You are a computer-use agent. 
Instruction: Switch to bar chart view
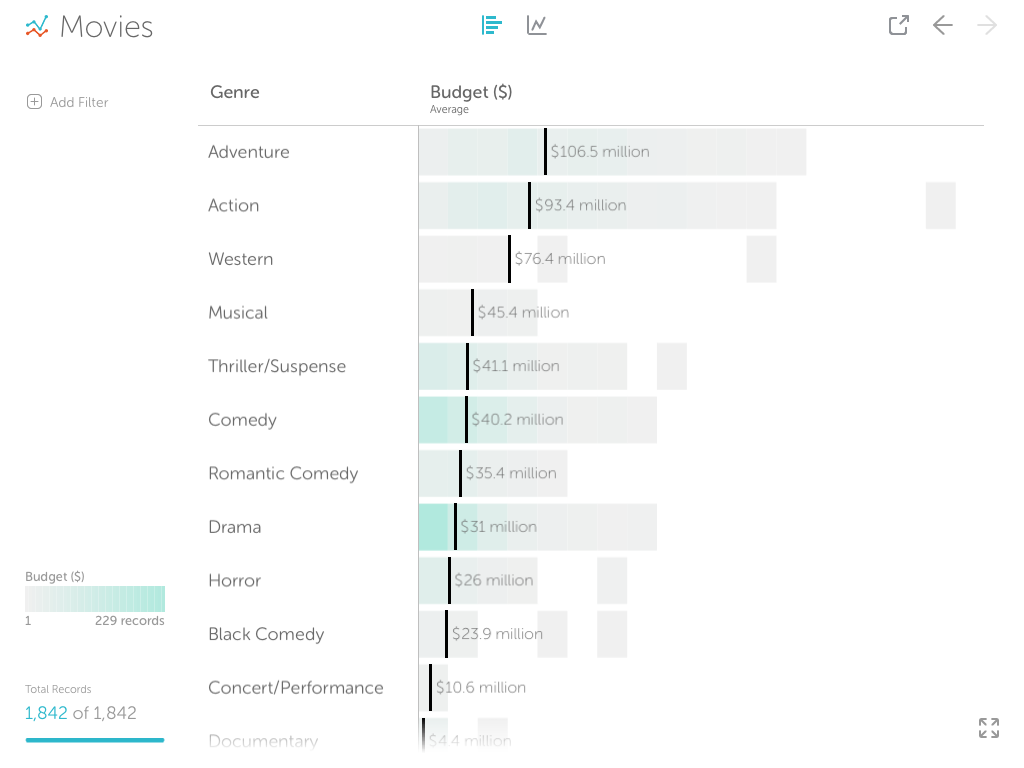pos(491,25)
